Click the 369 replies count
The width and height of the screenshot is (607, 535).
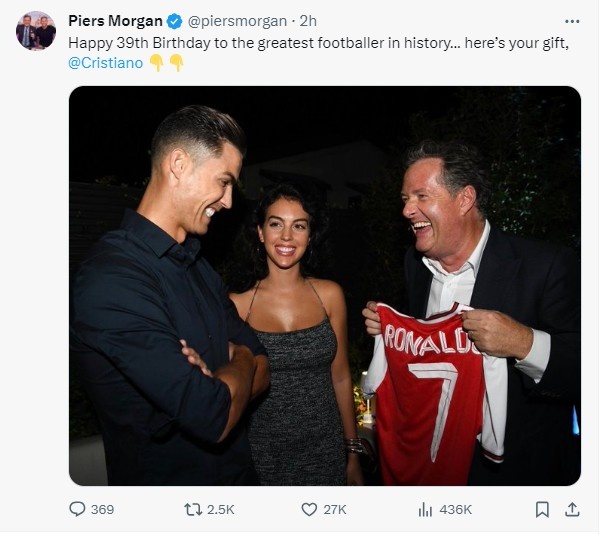pos(102,509)
